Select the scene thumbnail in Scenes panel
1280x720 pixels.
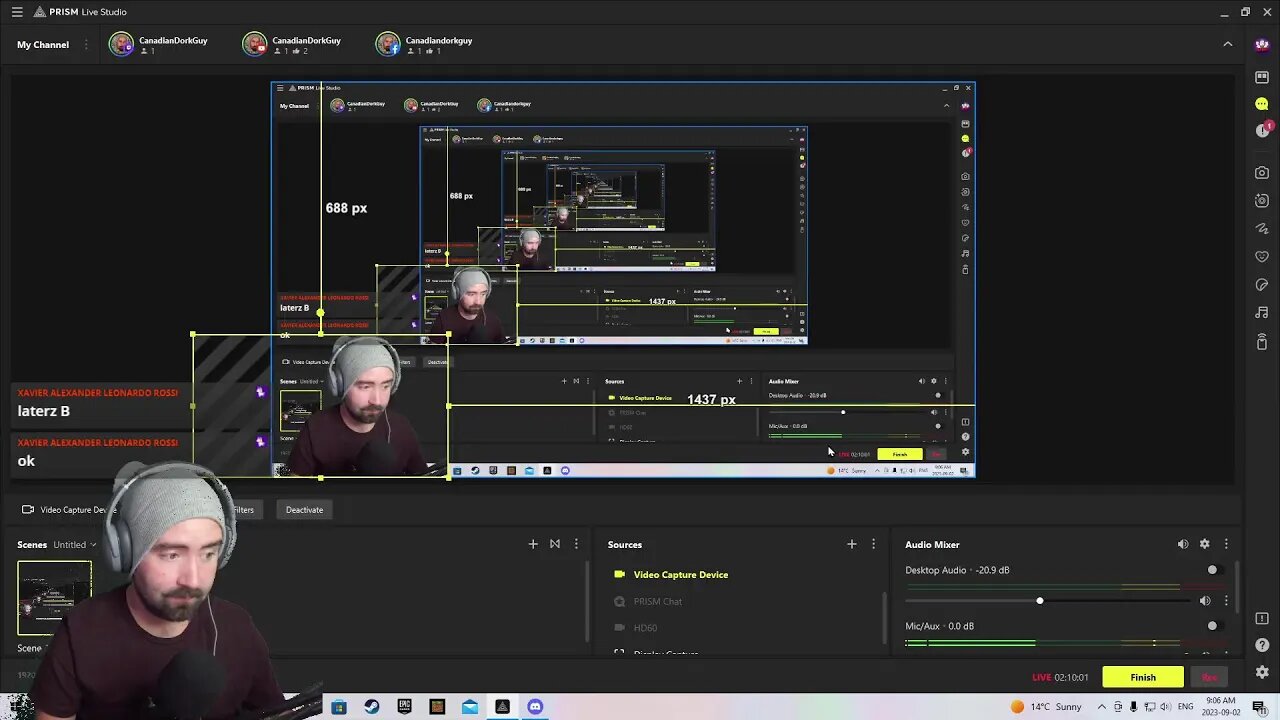(x=54, y=598)
